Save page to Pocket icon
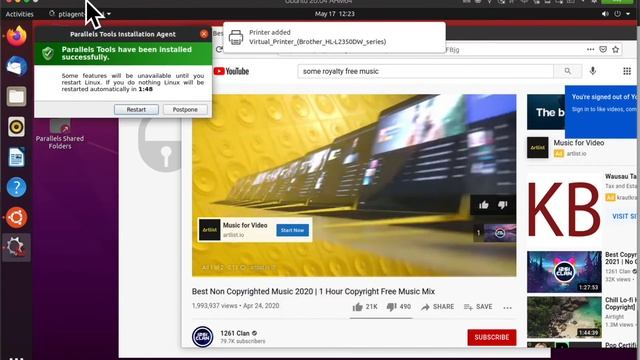640x360 pixels. (603, 49)
